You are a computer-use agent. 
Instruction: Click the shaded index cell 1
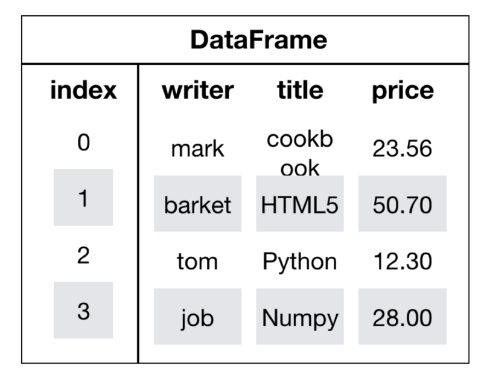click(83, 197)
